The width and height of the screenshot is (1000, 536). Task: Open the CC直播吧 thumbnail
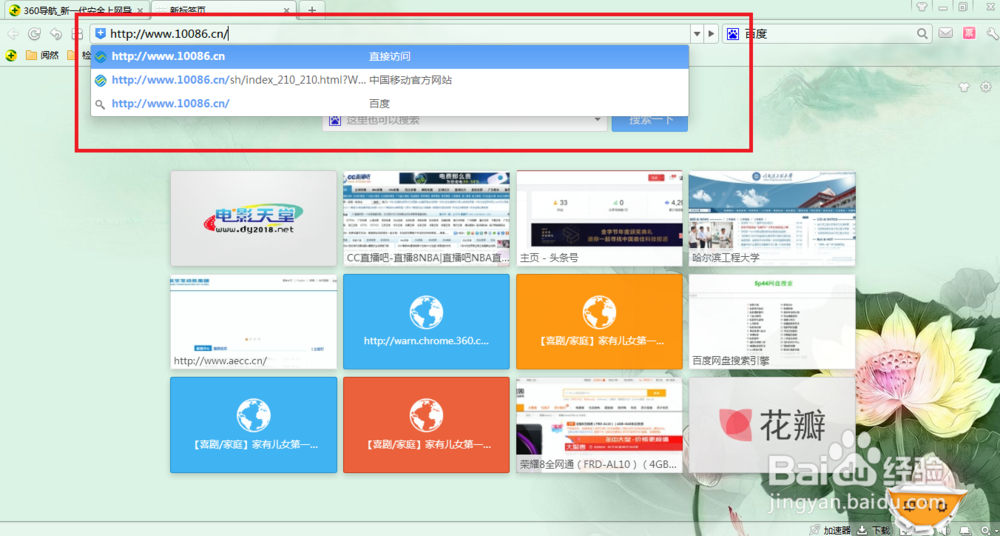[427, 218]
